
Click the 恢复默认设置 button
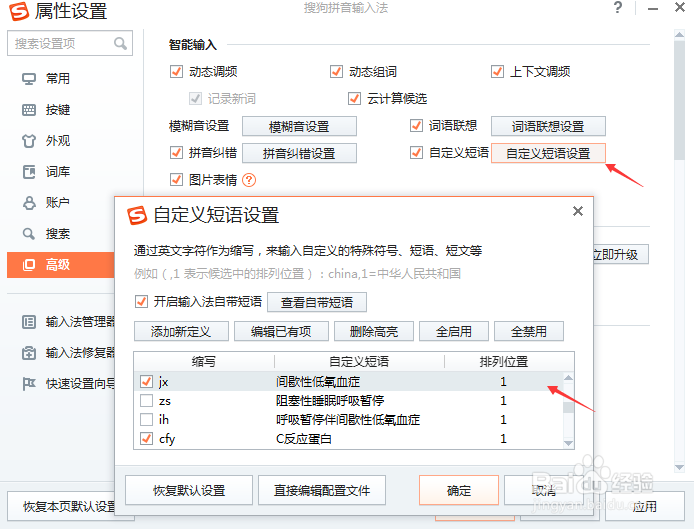click(x=189, y=490)
